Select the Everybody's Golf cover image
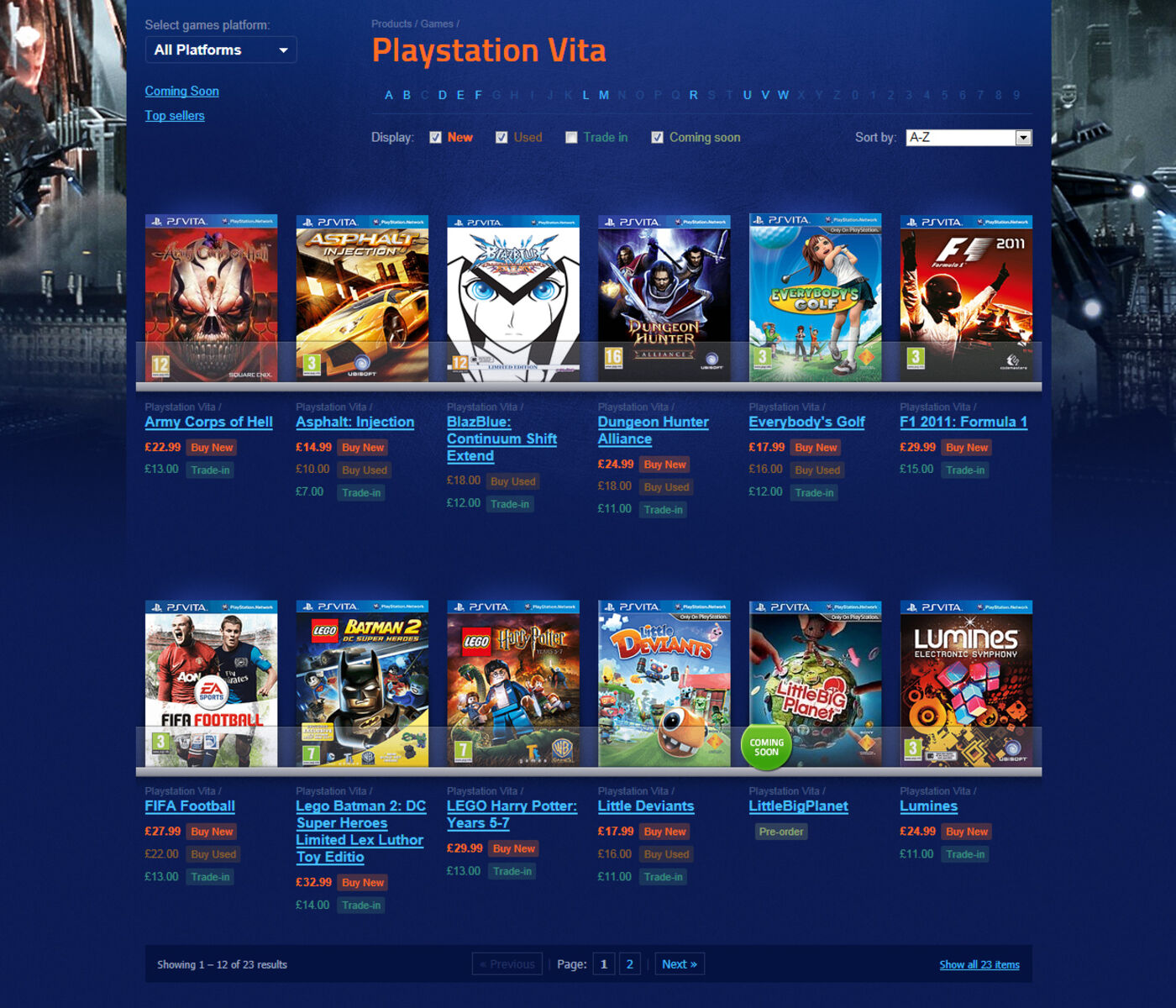The image size is (1176, 1008). 815,298
